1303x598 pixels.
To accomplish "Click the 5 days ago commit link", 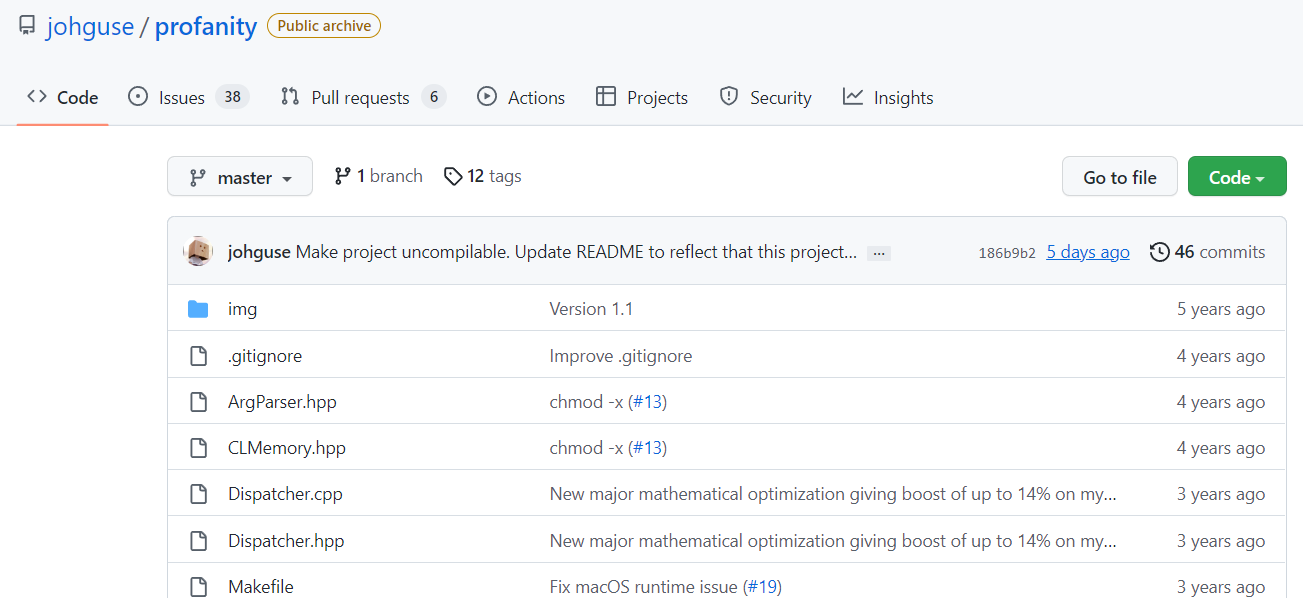I will [x=1088, y=252].
